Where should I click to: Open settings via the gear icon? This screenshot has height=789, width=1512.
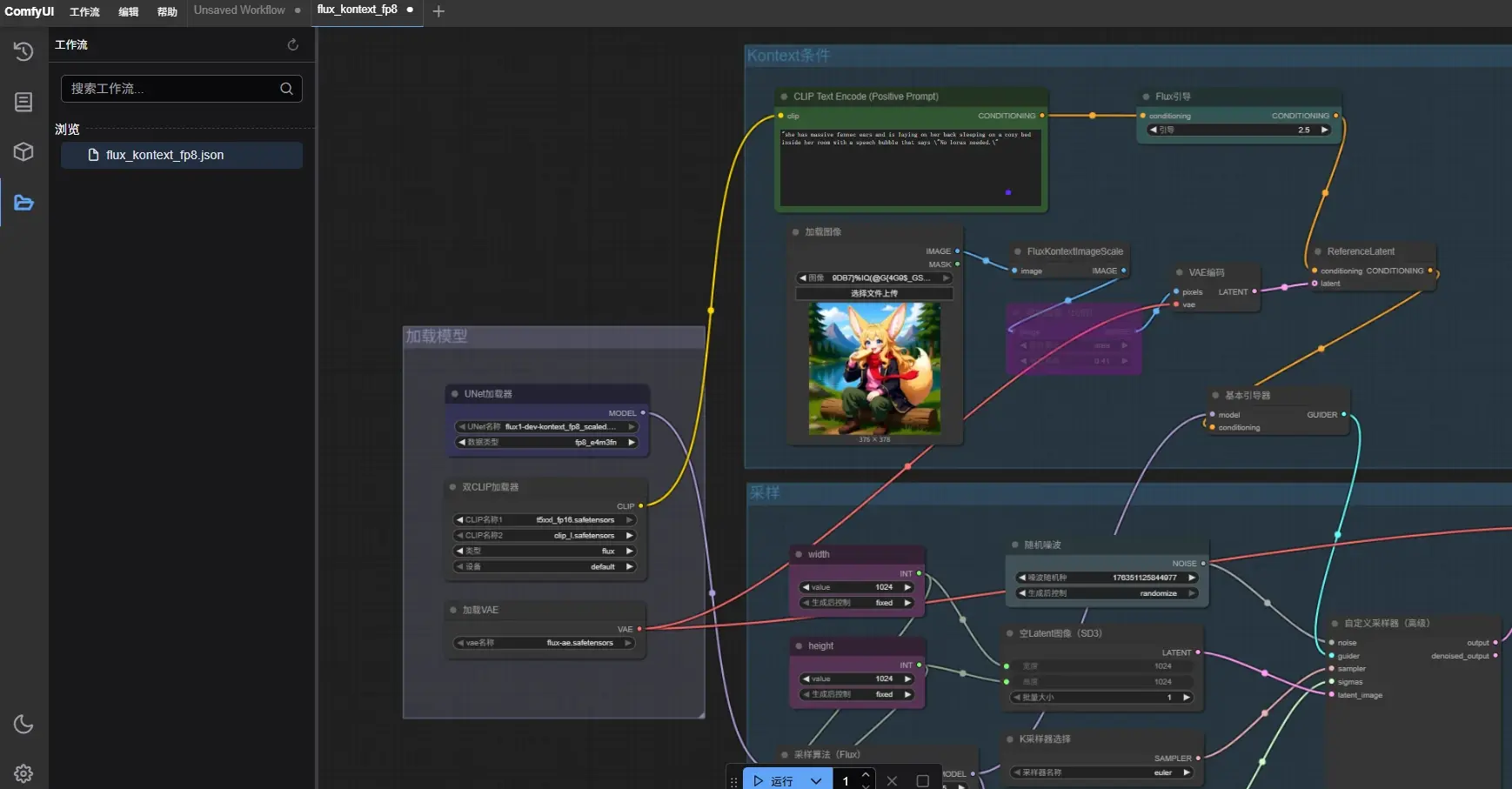[23, 773]
